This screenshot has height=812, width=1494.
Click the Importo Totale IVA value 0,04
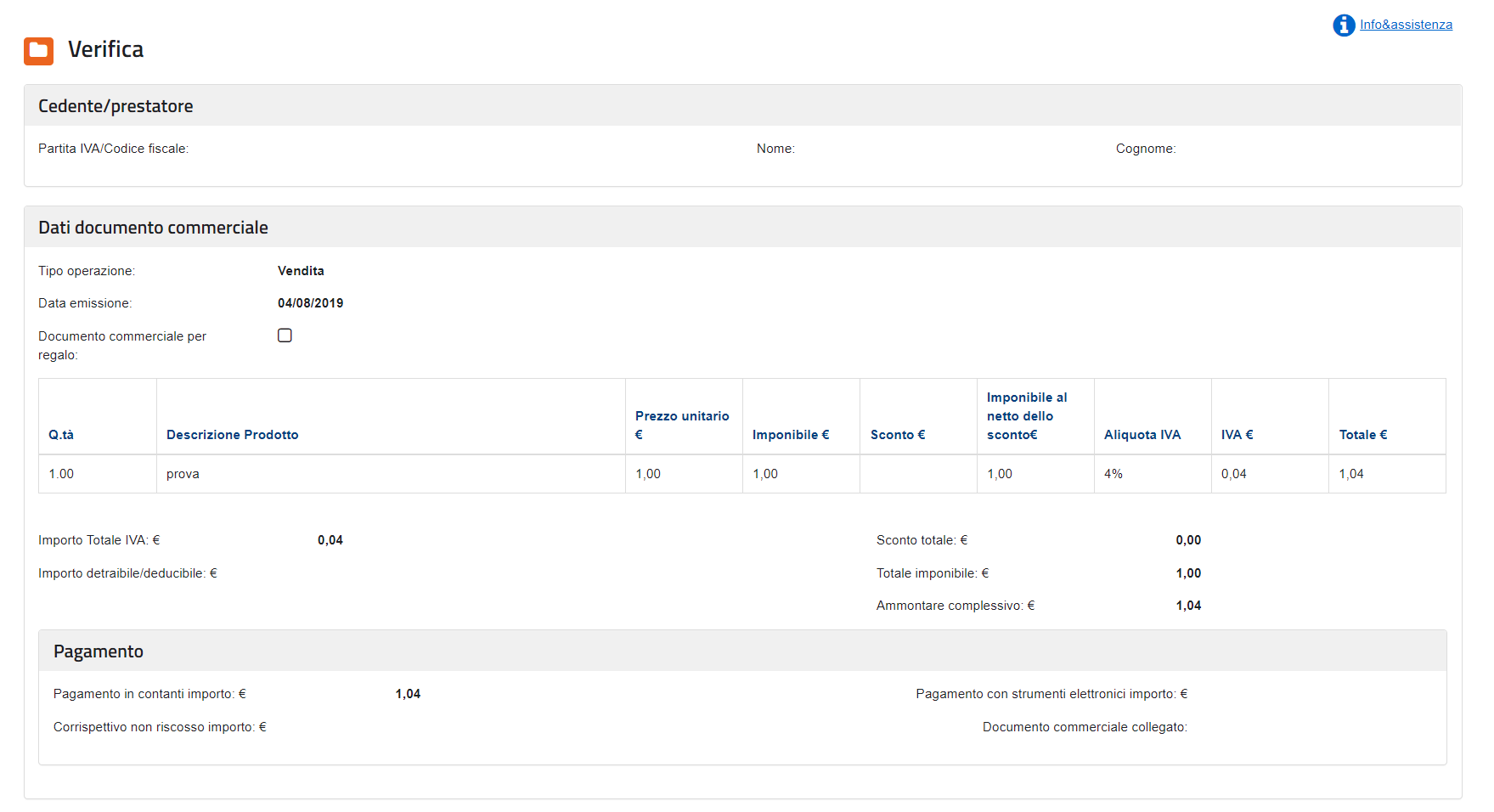tap(330, 540)
